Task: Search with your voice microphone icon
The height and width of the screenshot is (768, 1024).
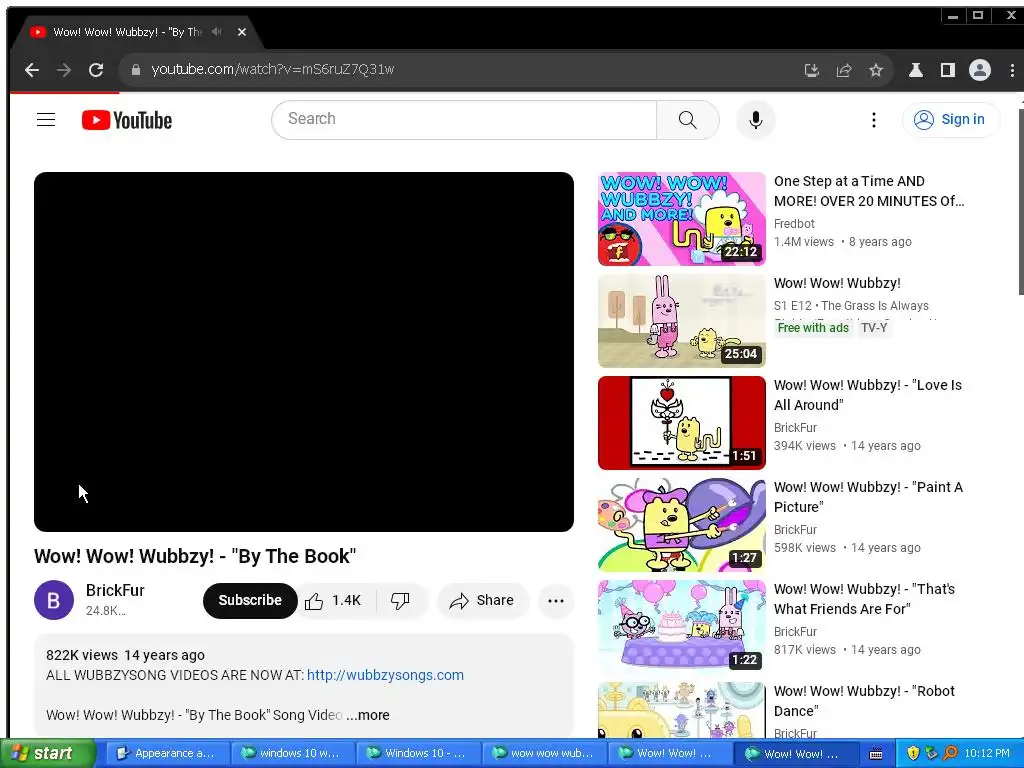Action: pos(756,120)
